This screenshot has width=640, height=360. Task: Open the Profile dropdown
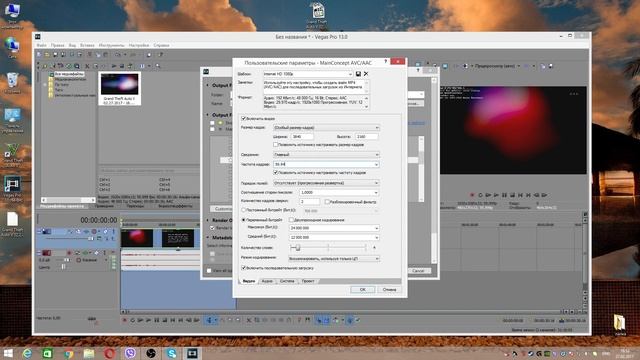tap(326, 155)
